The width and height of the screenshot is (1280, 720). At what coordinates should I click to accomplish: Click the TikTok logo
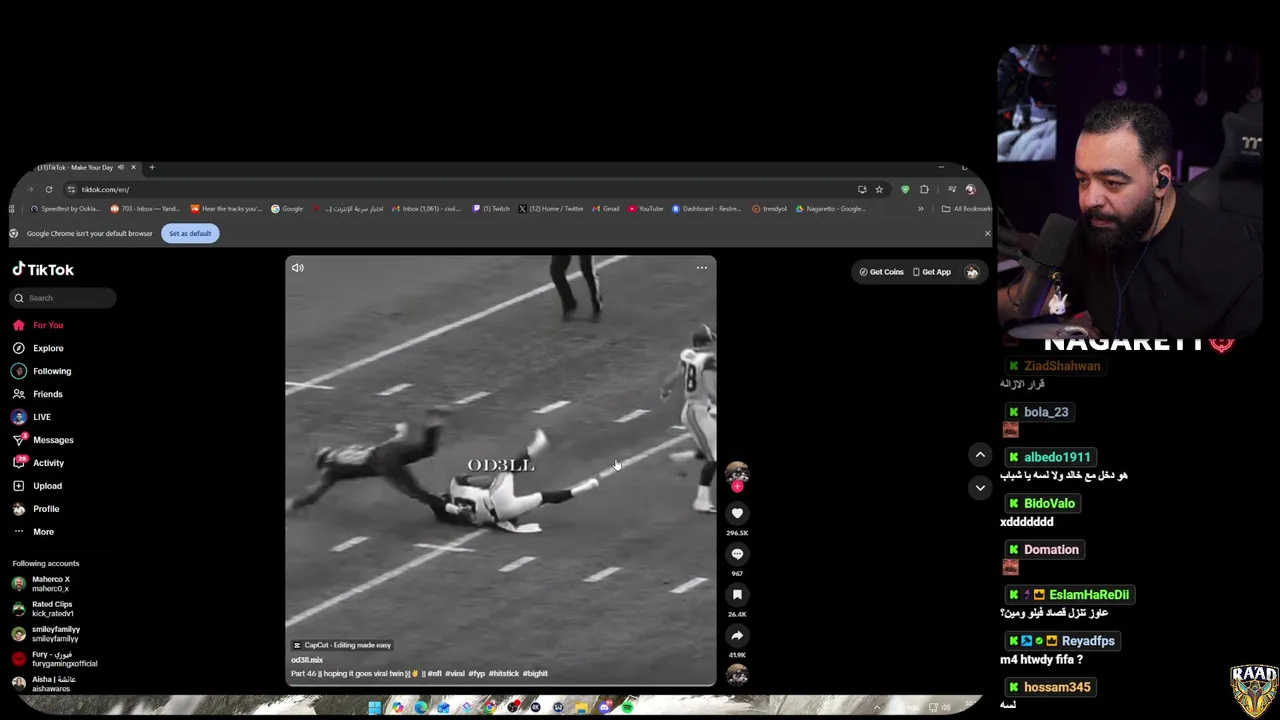pos(43,270)
